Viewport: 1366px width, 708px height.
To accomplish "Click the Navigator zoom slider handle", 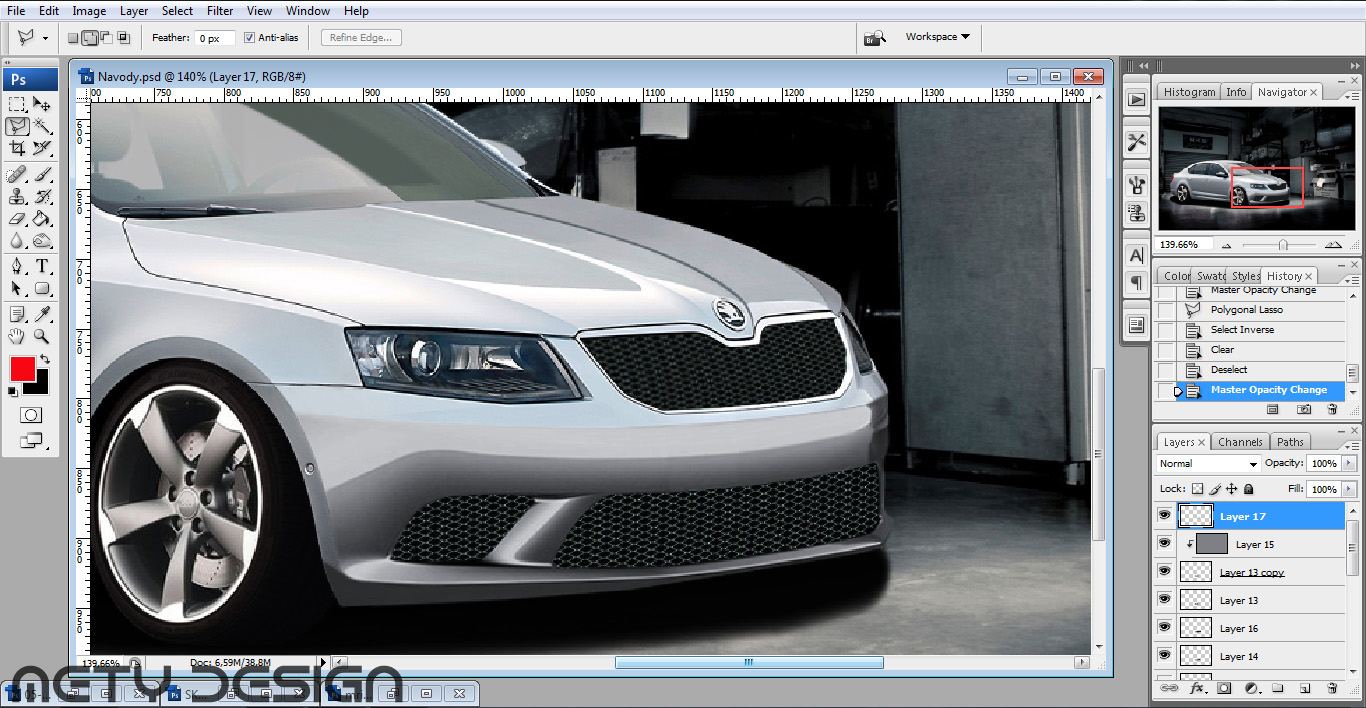I will (1283, 244).
